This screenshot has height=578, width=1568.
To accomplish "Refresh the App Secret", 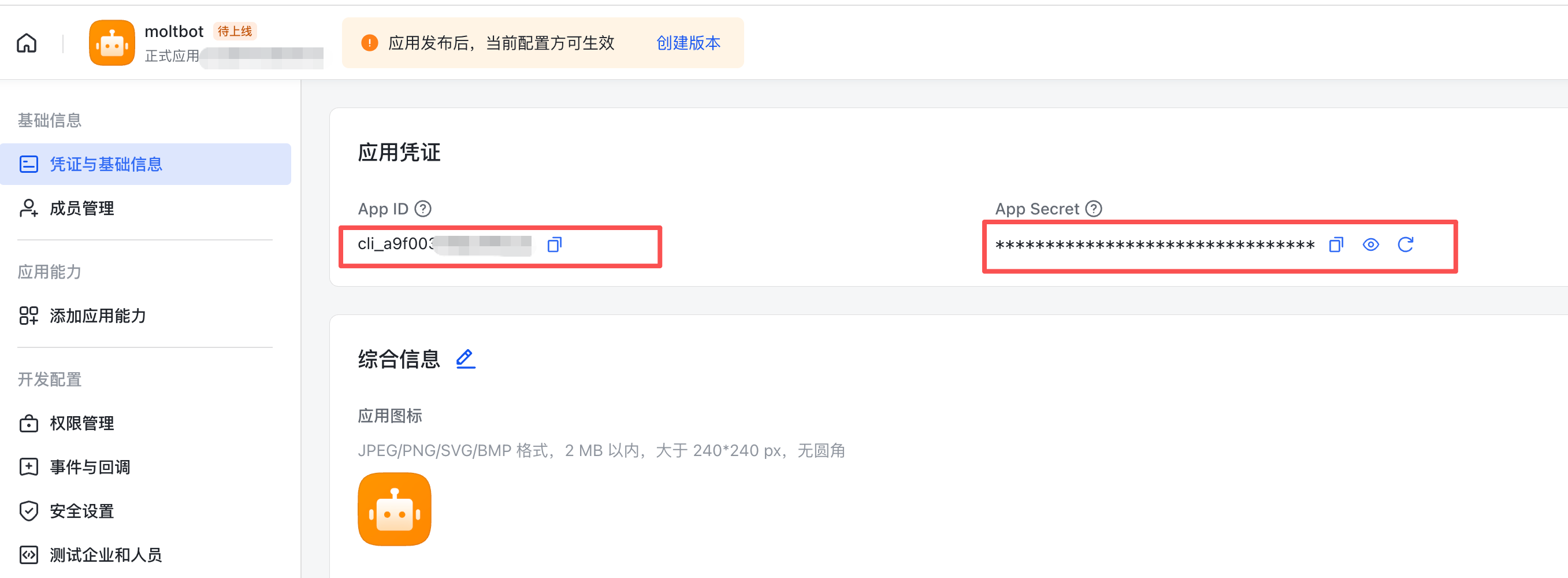I will point(1406,245).
